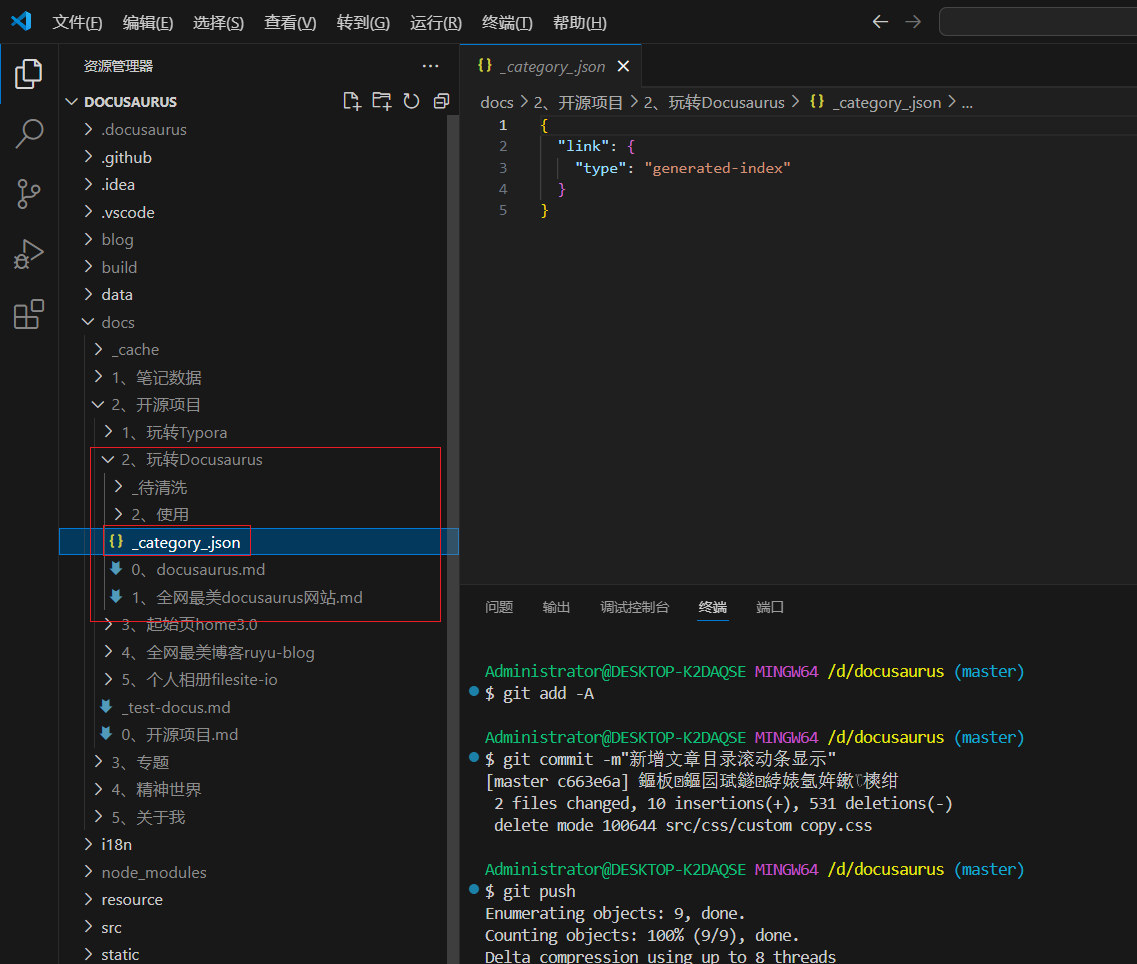Switch to the 端口 panel tab
The image size is (1137, 964).
[770, 607]
